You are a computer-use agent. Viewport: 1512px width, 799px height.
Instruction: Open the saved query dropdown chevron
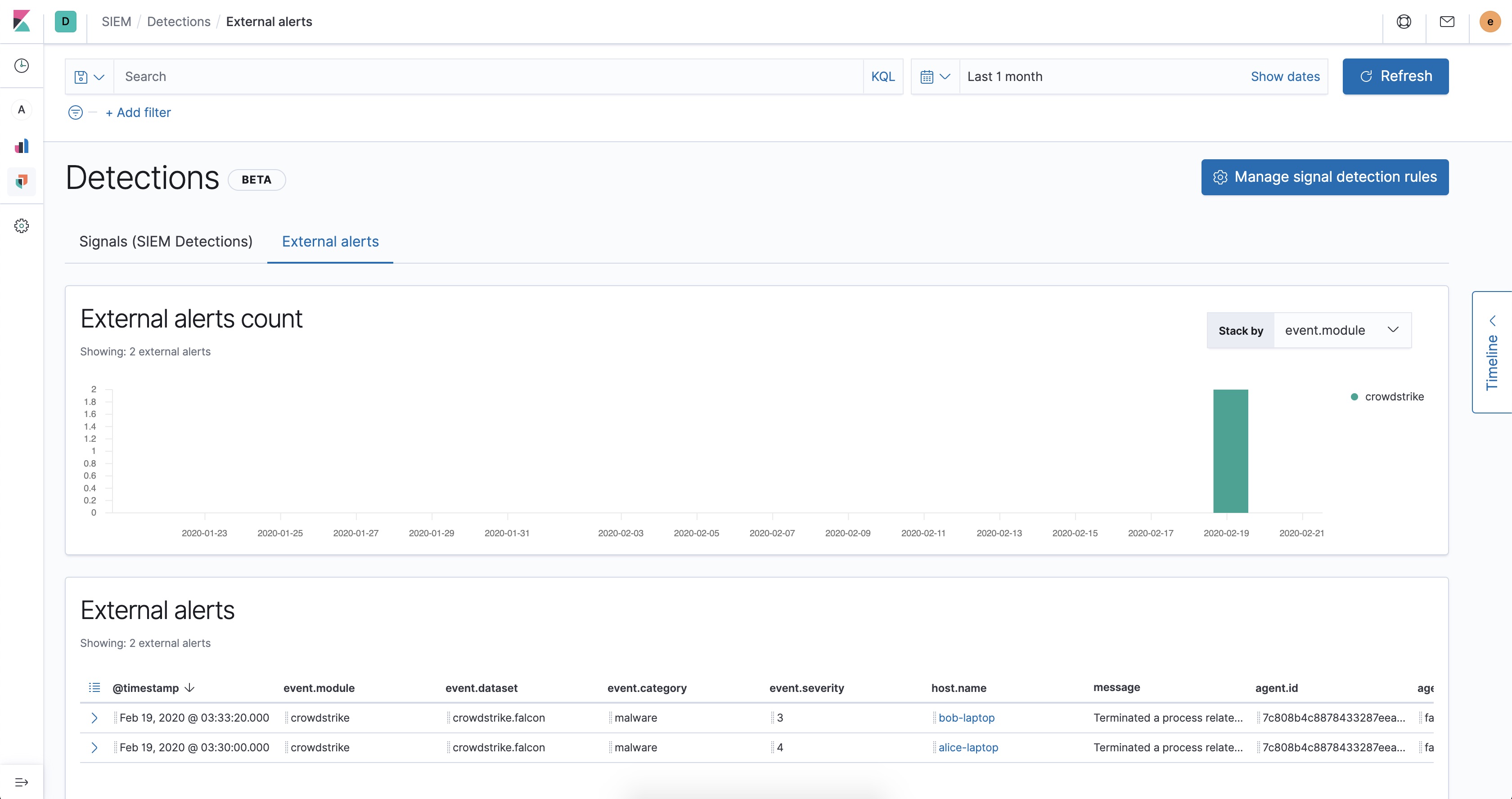click(99, 76)
